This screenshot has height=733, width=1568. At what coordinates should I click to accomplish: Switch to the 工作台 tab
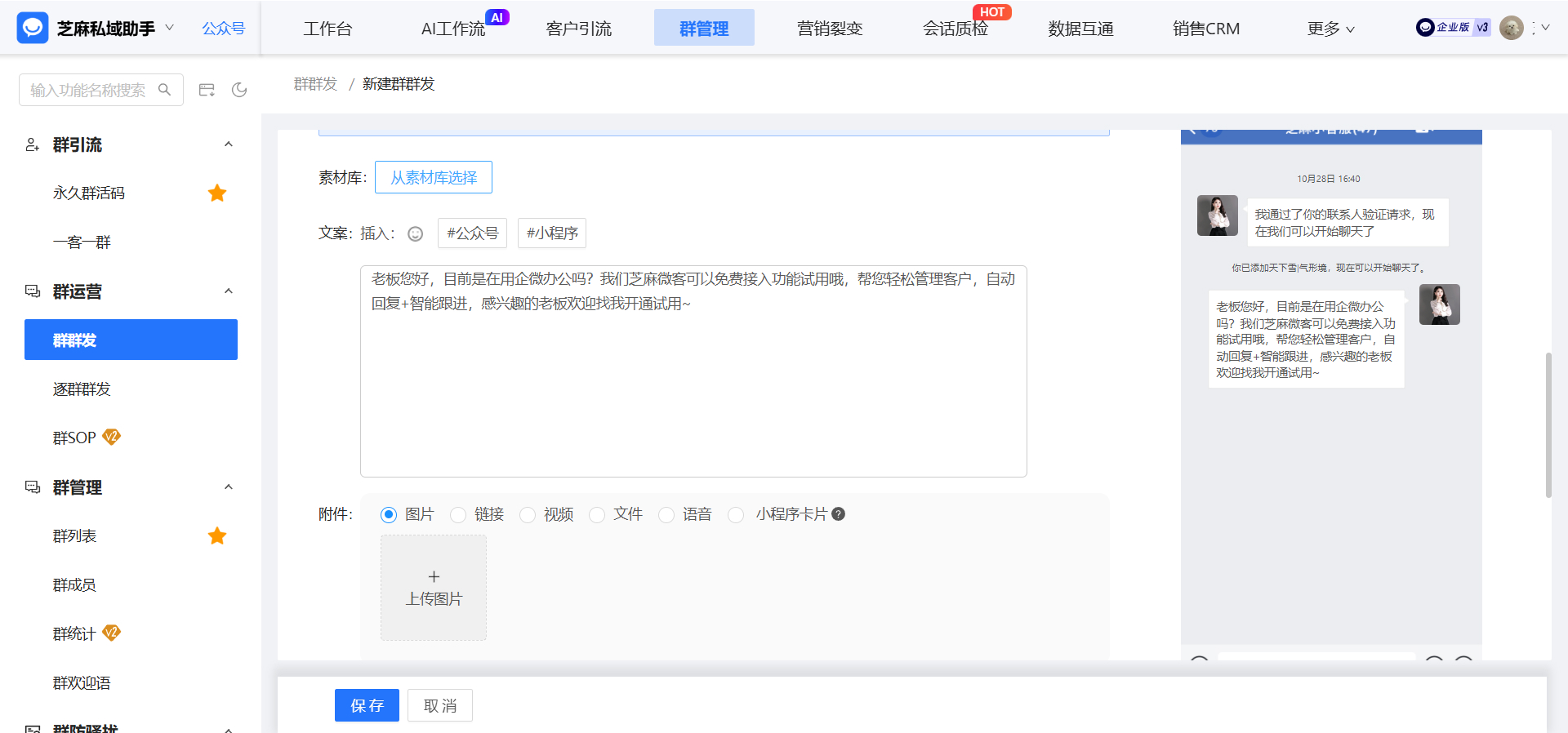pyautogui.click(x=327, y=29)
